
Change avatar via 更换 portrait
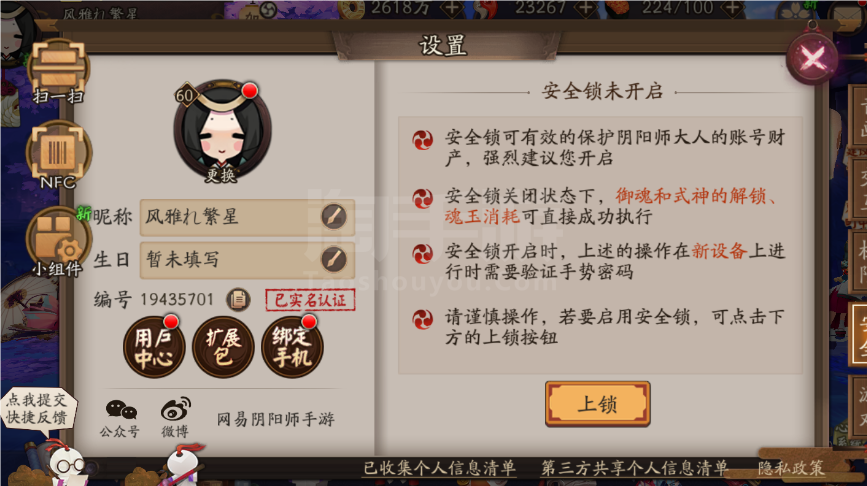[x=222, y=132]
